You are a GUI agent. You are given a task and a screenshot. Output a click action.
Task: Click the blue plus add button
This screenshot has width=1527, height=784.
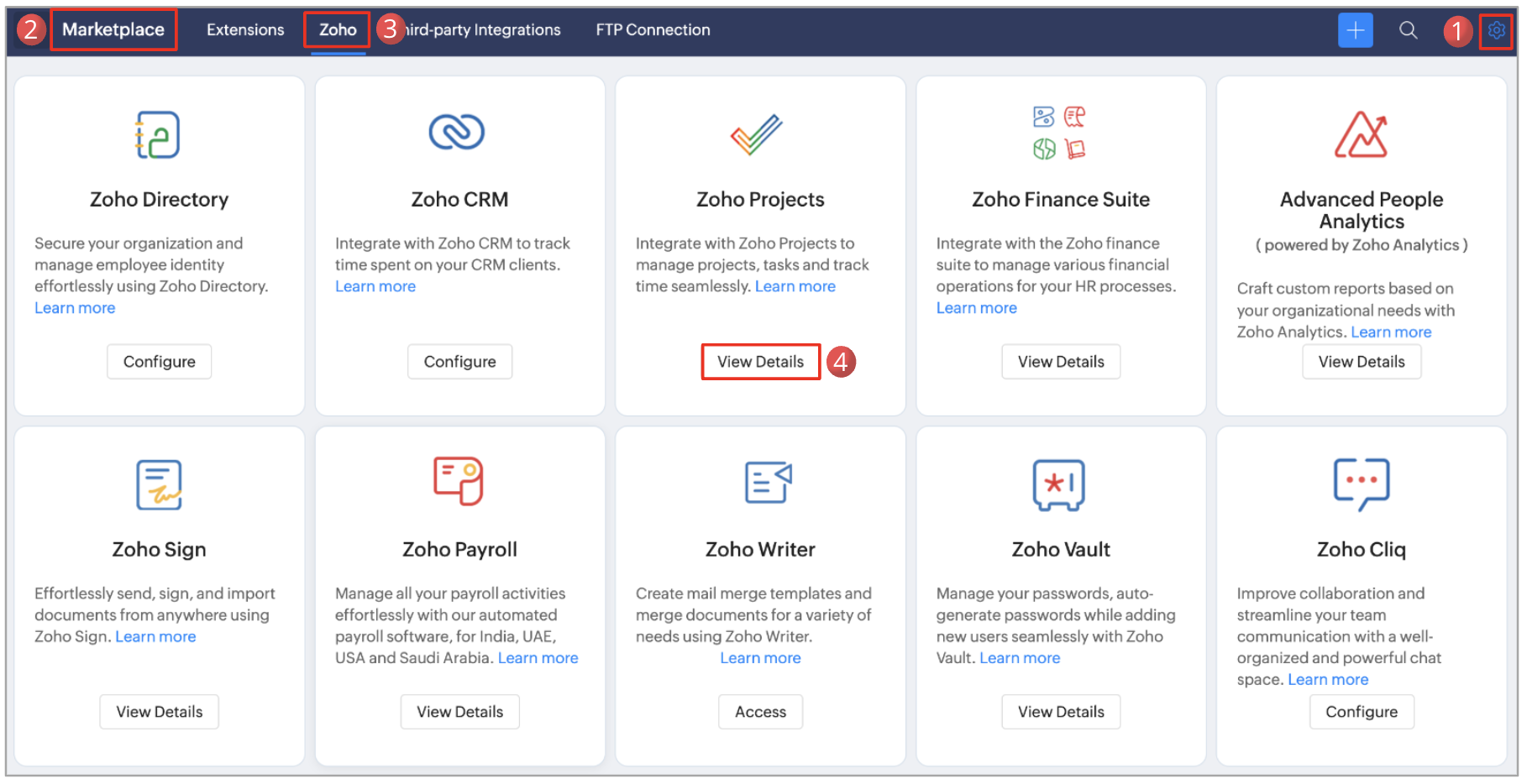pyautogui.click(x=1355, y=30)
